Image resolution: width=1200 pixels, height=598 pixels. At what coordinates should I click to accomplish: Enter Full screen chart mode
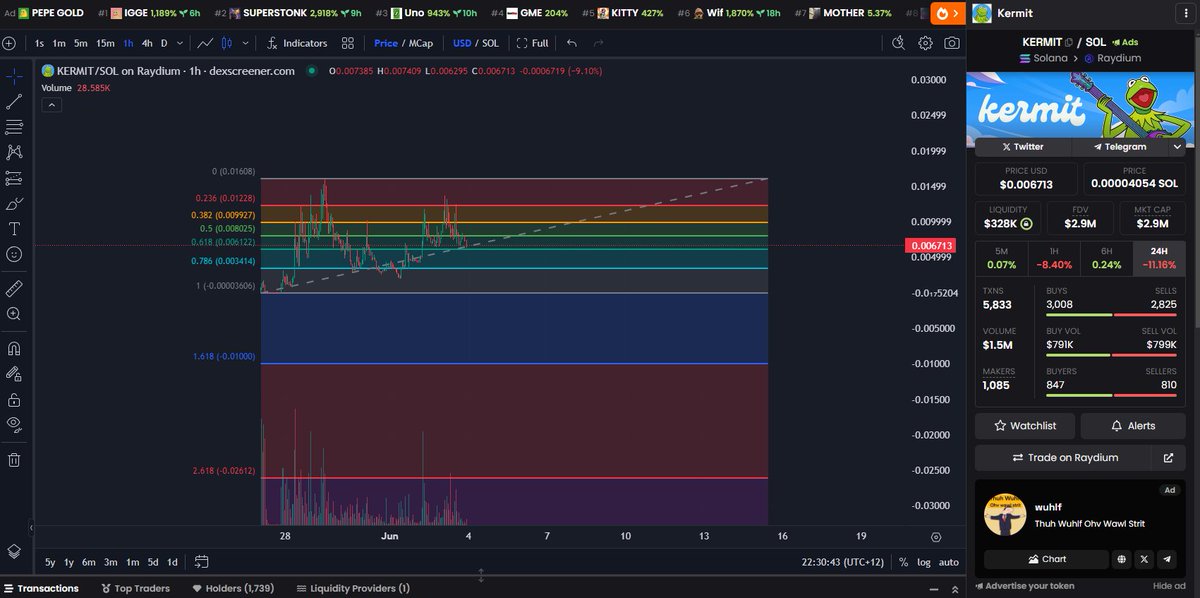(x=532, y=43)
